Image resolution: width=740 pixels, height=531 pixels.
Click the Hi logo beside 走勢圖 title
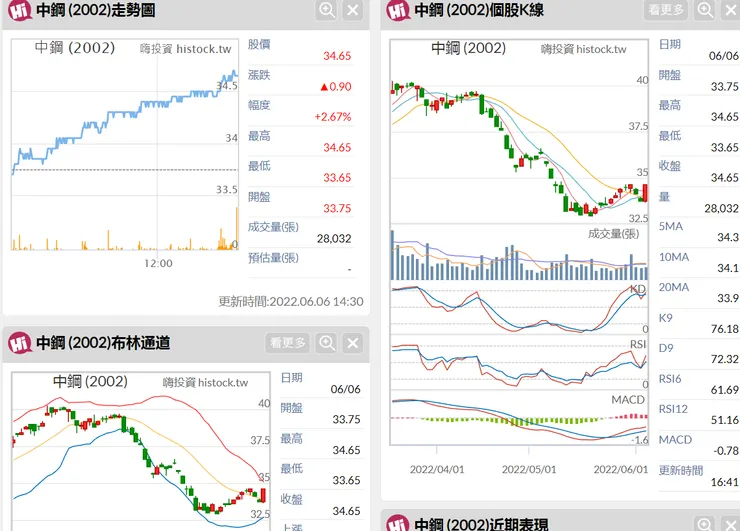19,11
